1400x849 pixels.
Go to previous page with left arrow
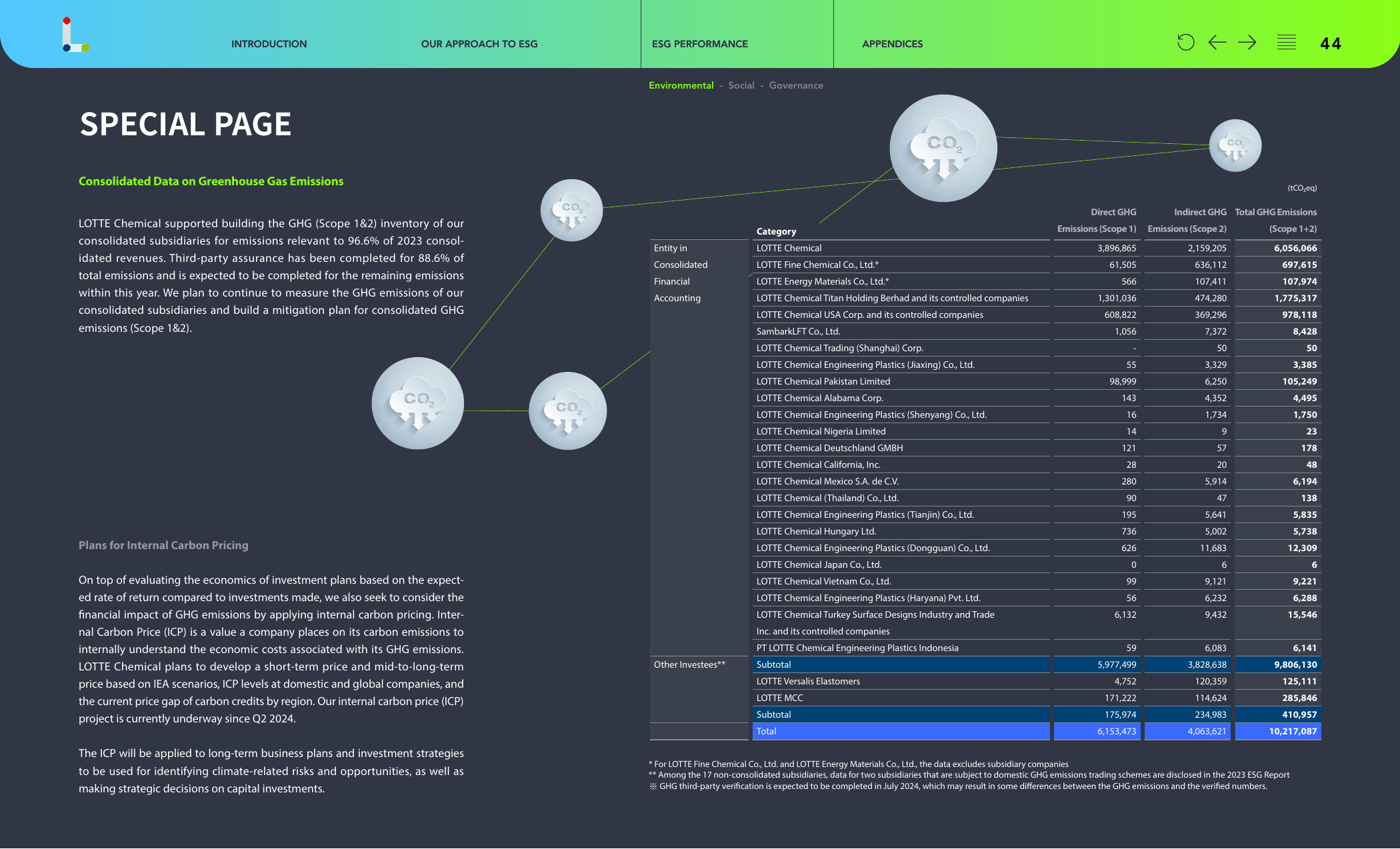[x=1217, y=43]
